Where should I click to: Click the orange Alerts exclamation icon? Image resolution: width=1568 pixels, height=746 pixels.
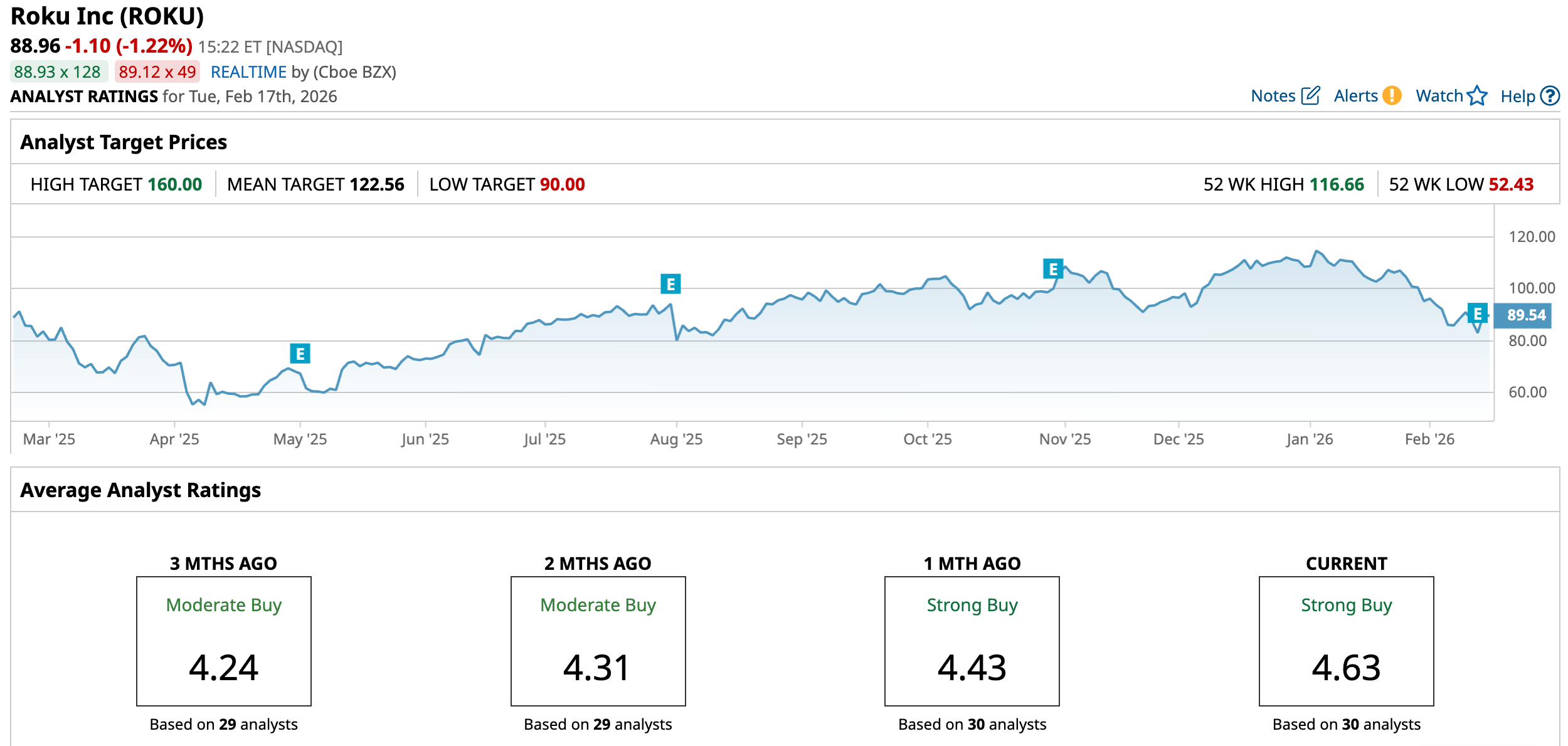click(1392, 96)
